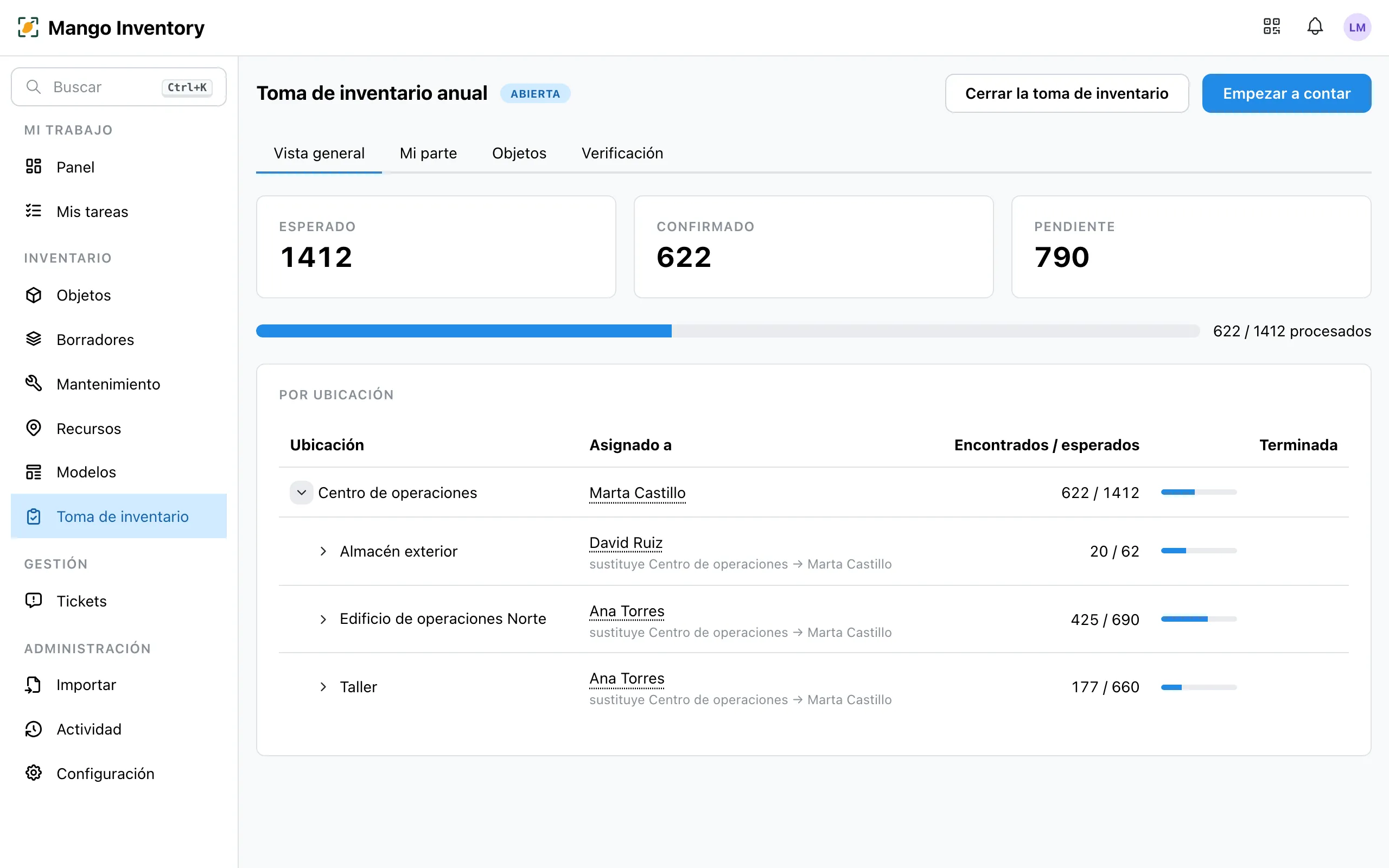Click the overall 622 / 1412 progress bar
Image resolution: width=1389 pixels, height=868 pixels.
click(x=728, y=331)
